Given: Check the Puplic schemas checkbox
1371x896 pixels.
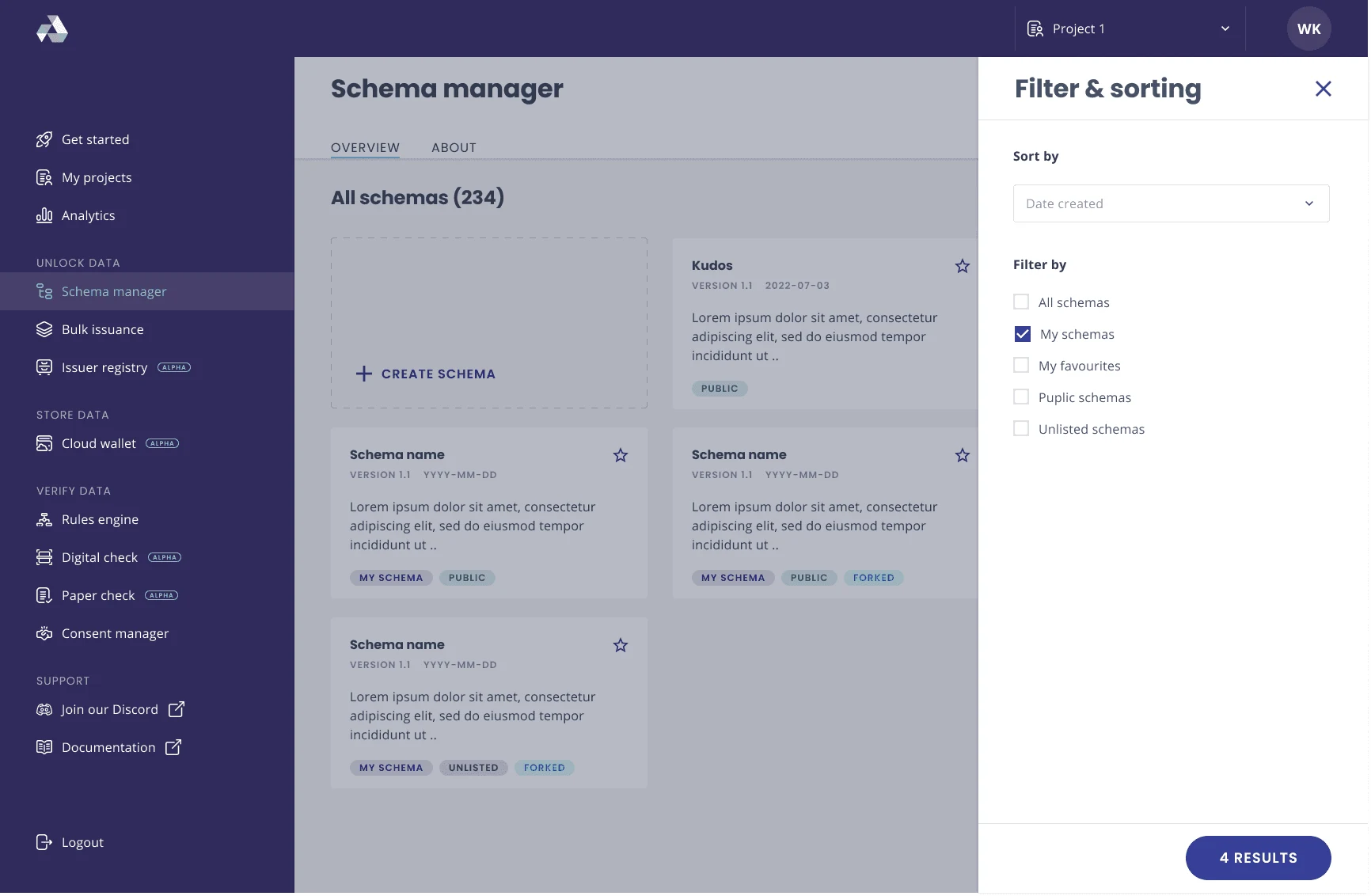Looking at the screenshot, I should [x=1021, y=397].
